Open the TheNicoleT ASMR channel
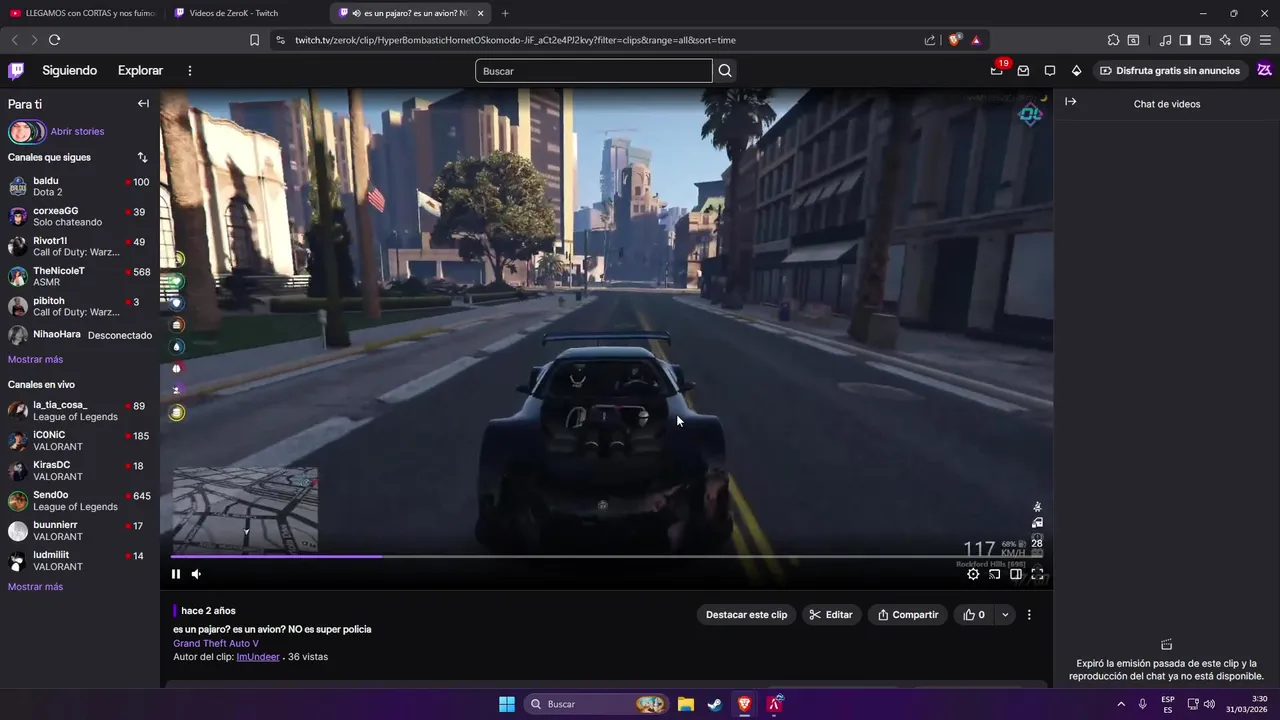The width and height of the screenshot is (1280, 720). 79,276
